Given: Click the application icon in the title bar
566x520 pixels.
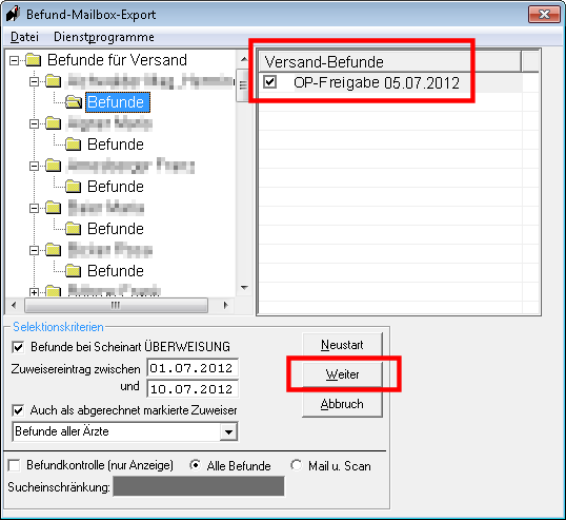Looking at the screenshot, I should tap(13, 14).
